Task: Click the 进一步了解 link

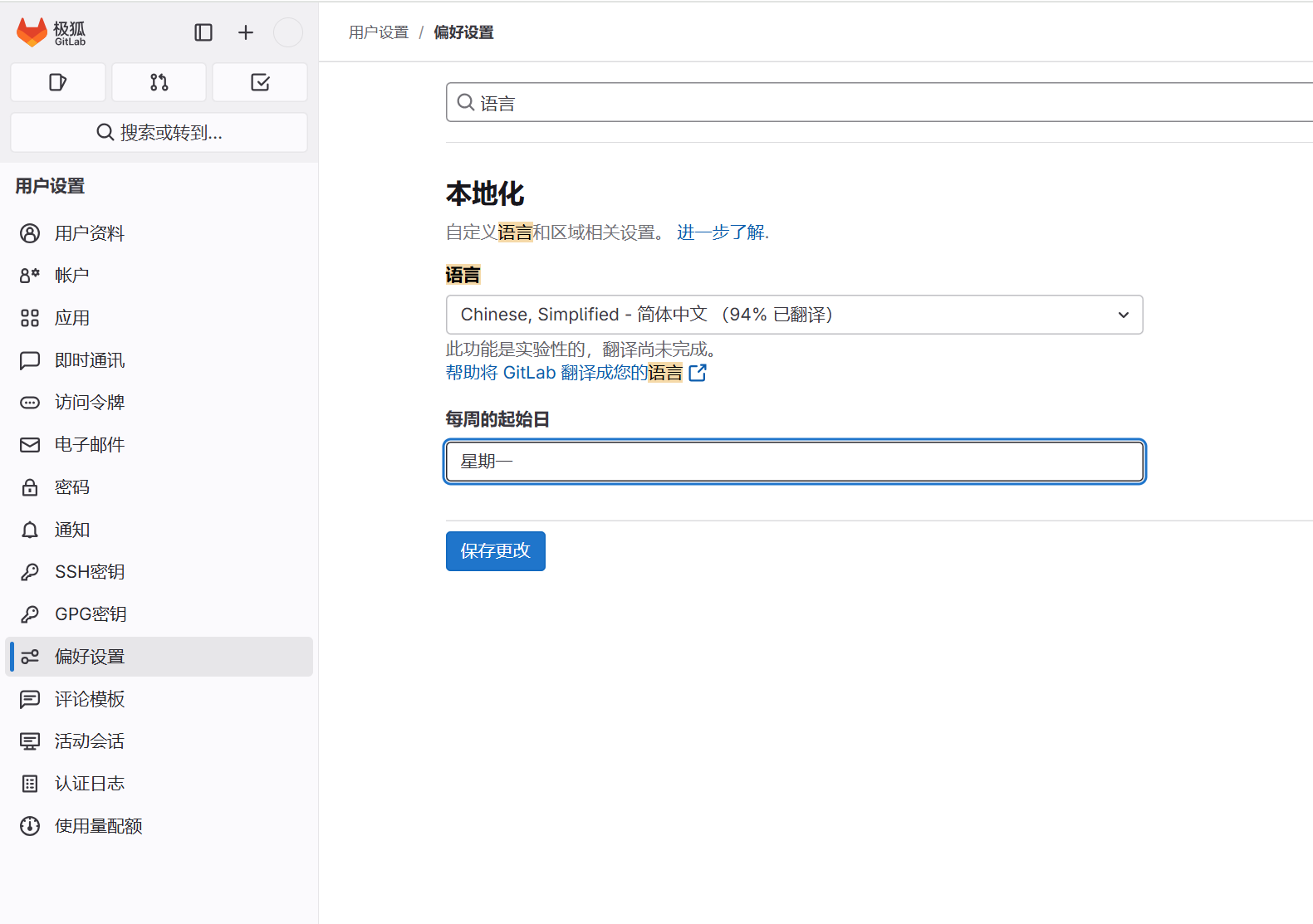Action: point(723,232)
